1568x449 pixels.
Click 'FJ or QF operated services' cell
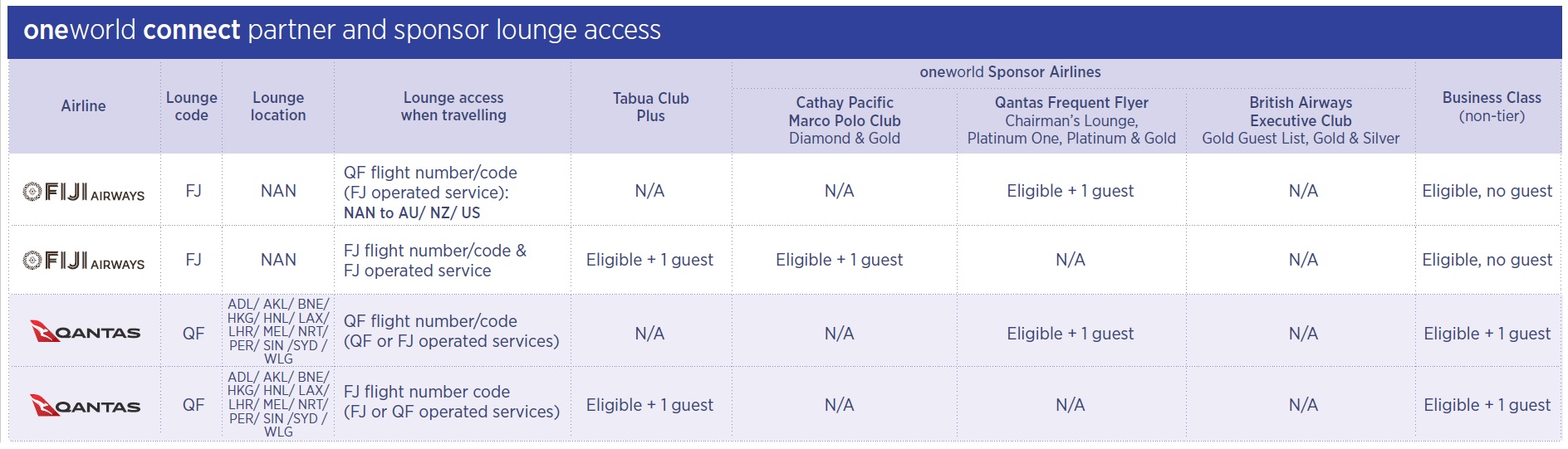[x=451, y=402]
